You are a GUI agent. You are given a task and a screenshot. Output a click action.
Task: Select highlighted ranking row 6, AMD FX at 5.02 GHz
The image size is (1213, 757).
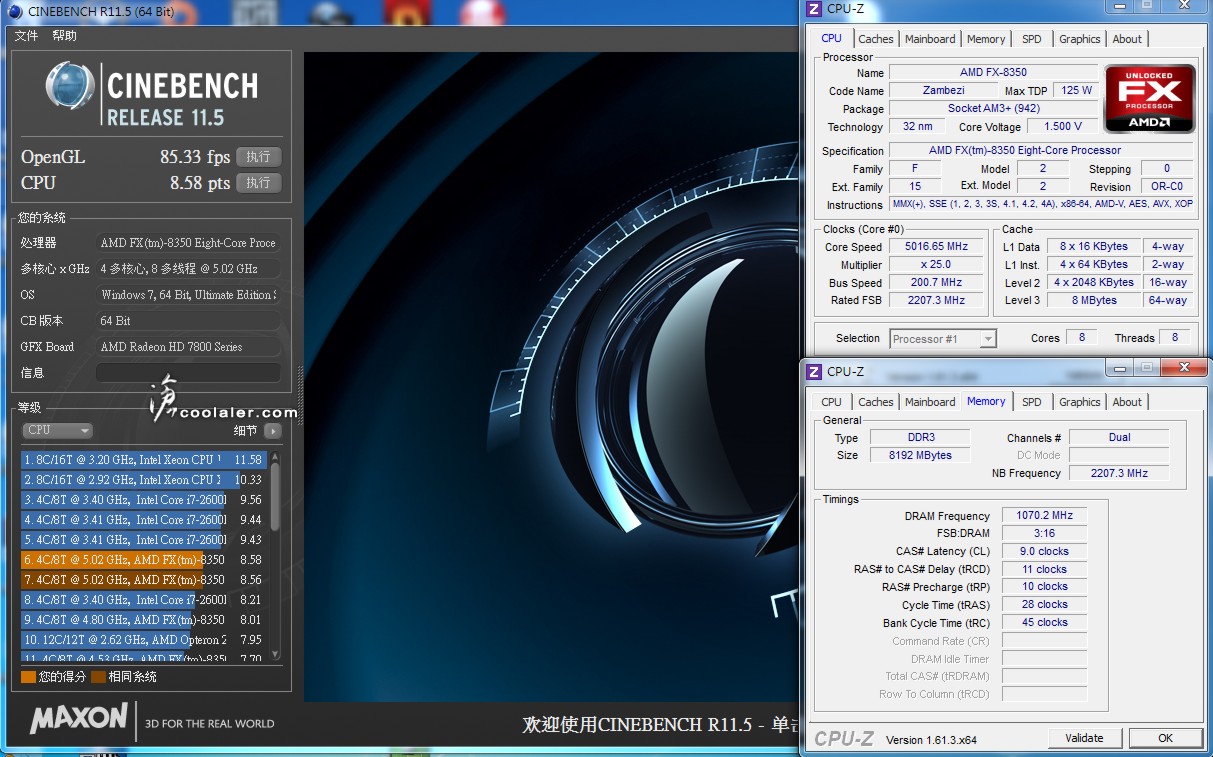click(144, 560)
